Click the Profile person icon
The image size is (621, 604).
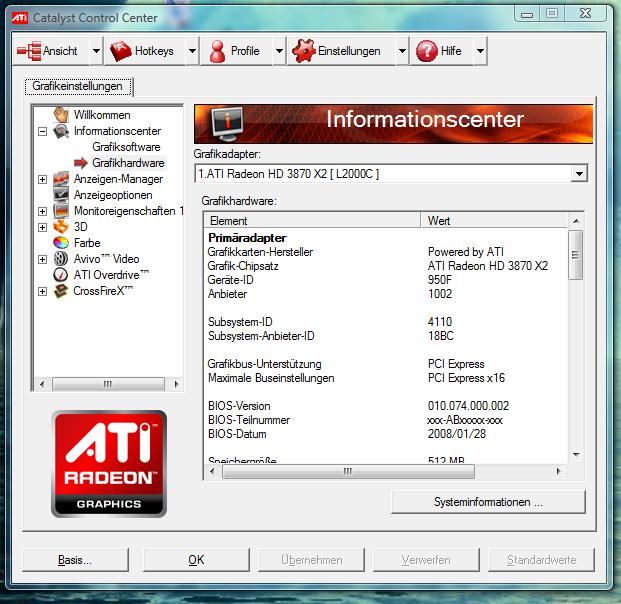[x=217, y=51]
